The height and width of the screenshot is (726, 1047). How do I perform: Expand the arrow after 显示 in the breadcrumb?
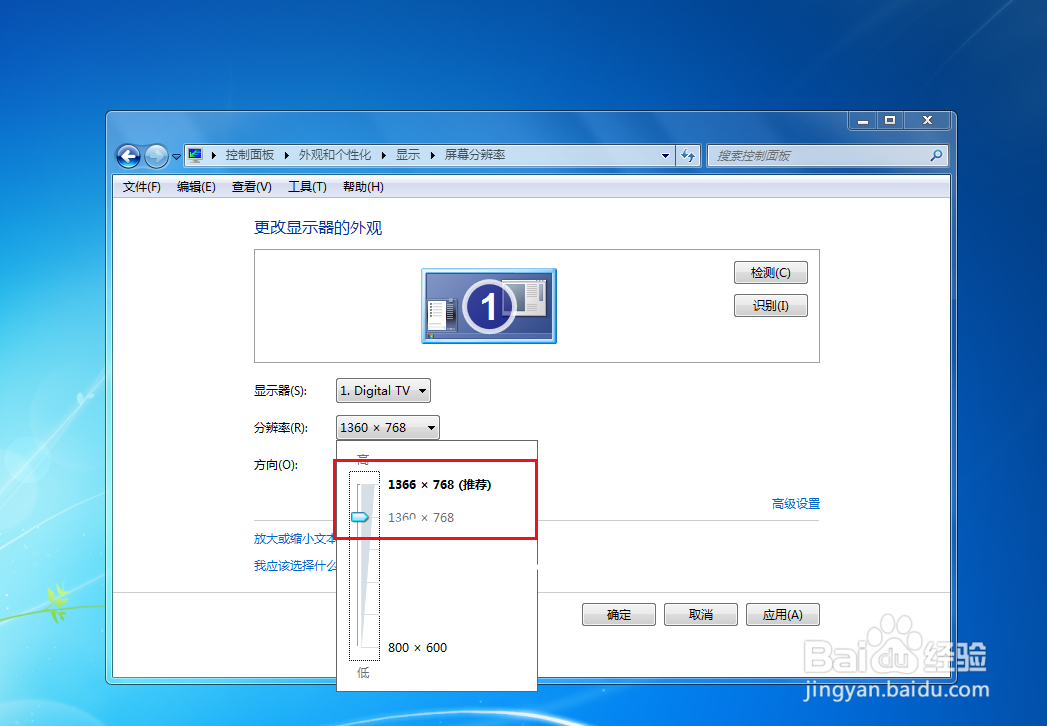[433, 155]
